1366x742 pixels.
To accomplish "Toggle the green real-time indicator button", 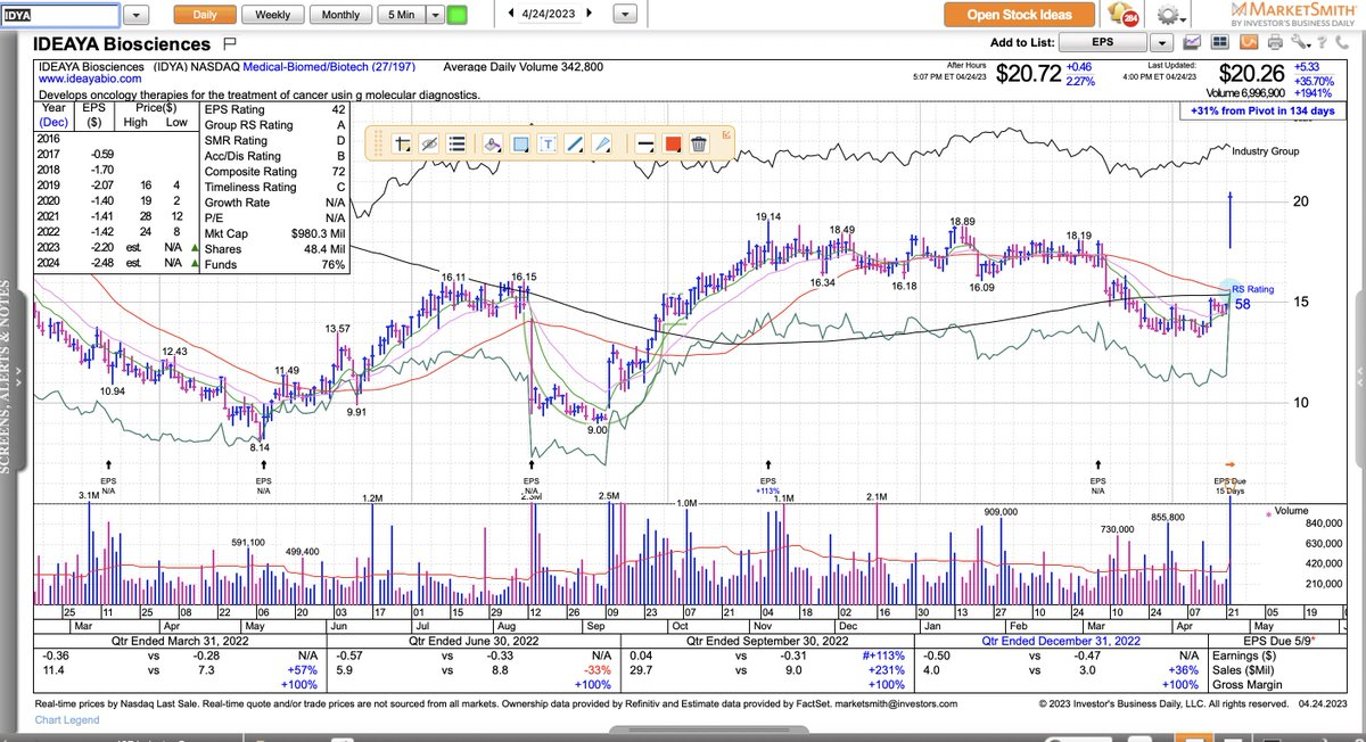I will point(457,15).
